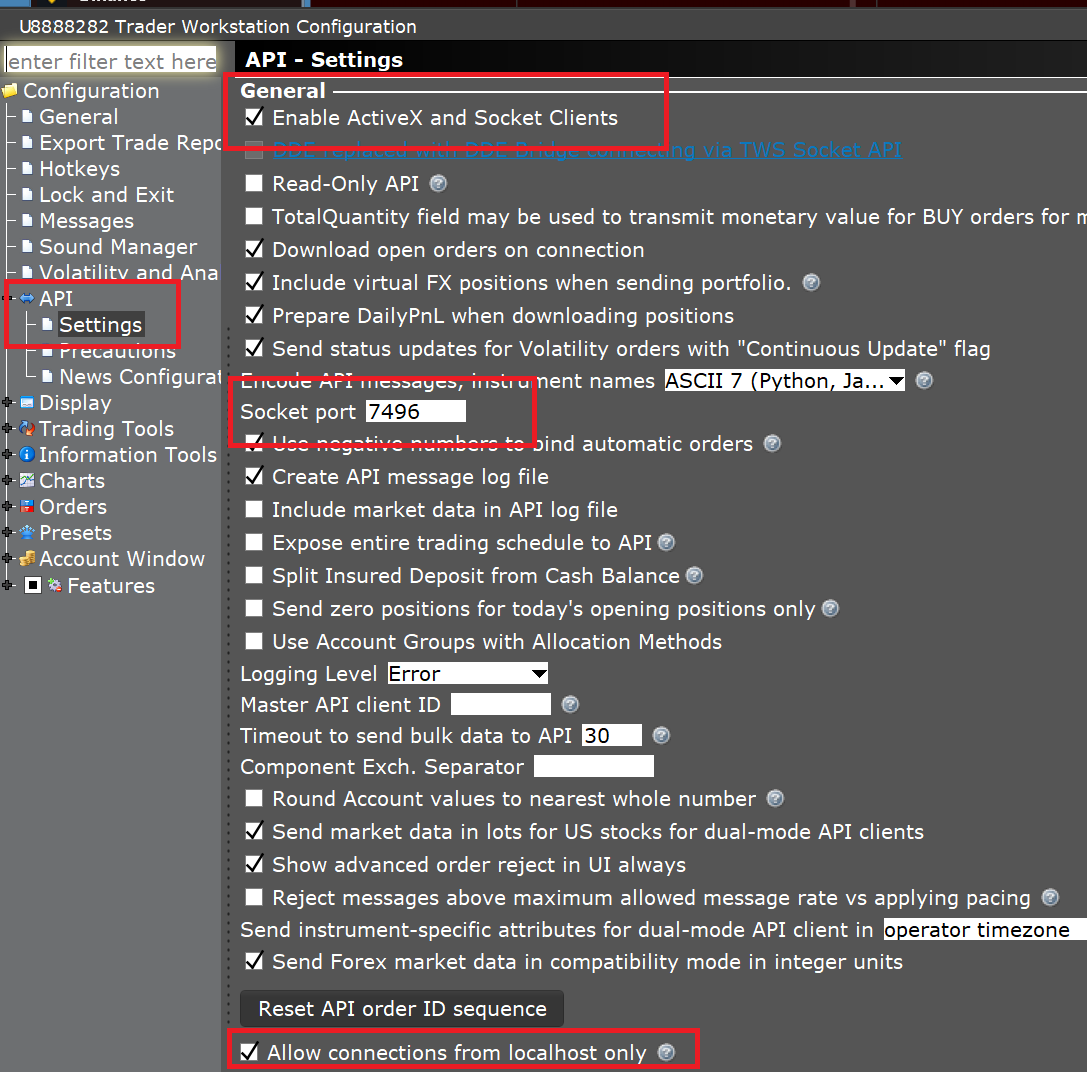Viewport: 1087px width, 1072px height.
Task: Expand the Information Tools tree node
Action: (8, 454)
